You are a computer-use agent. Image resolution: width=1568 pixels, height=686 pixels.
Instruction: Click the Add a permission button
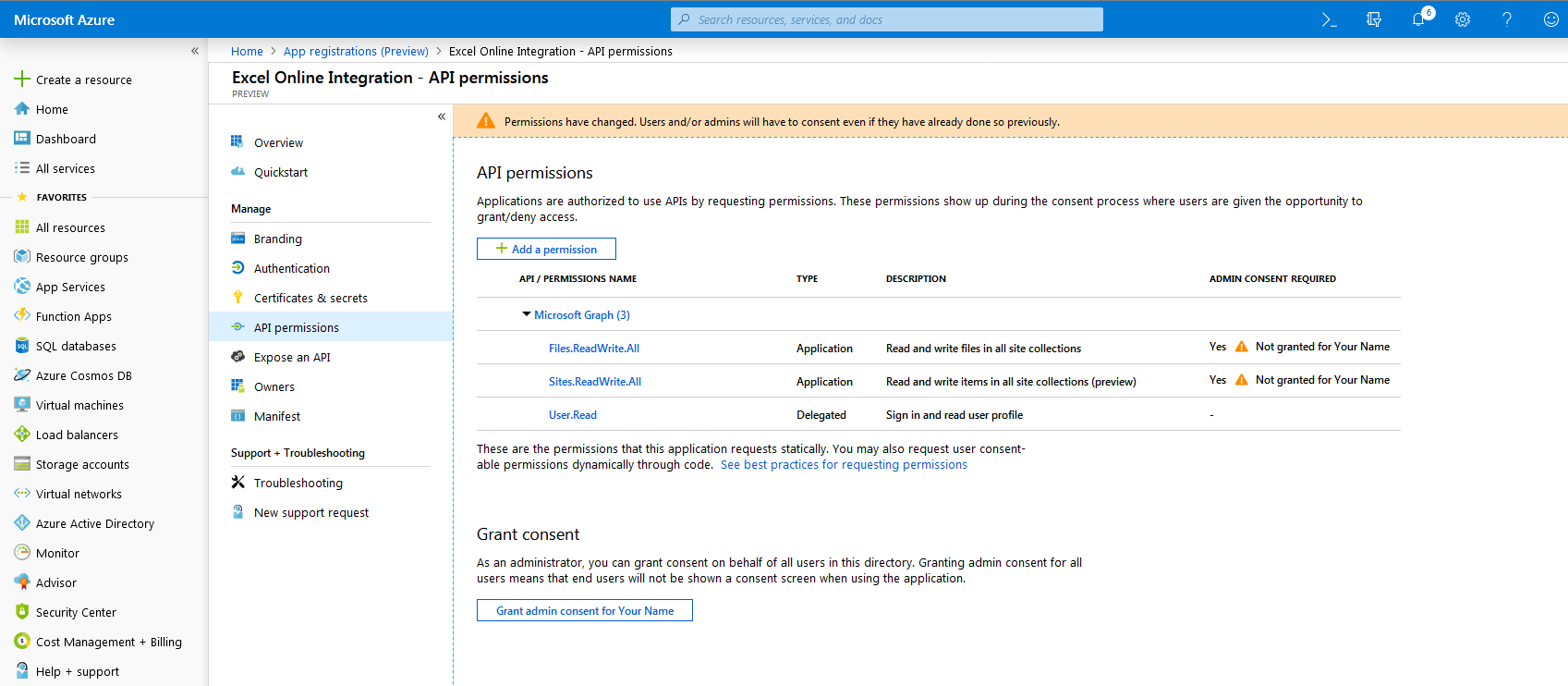(546, 249)
